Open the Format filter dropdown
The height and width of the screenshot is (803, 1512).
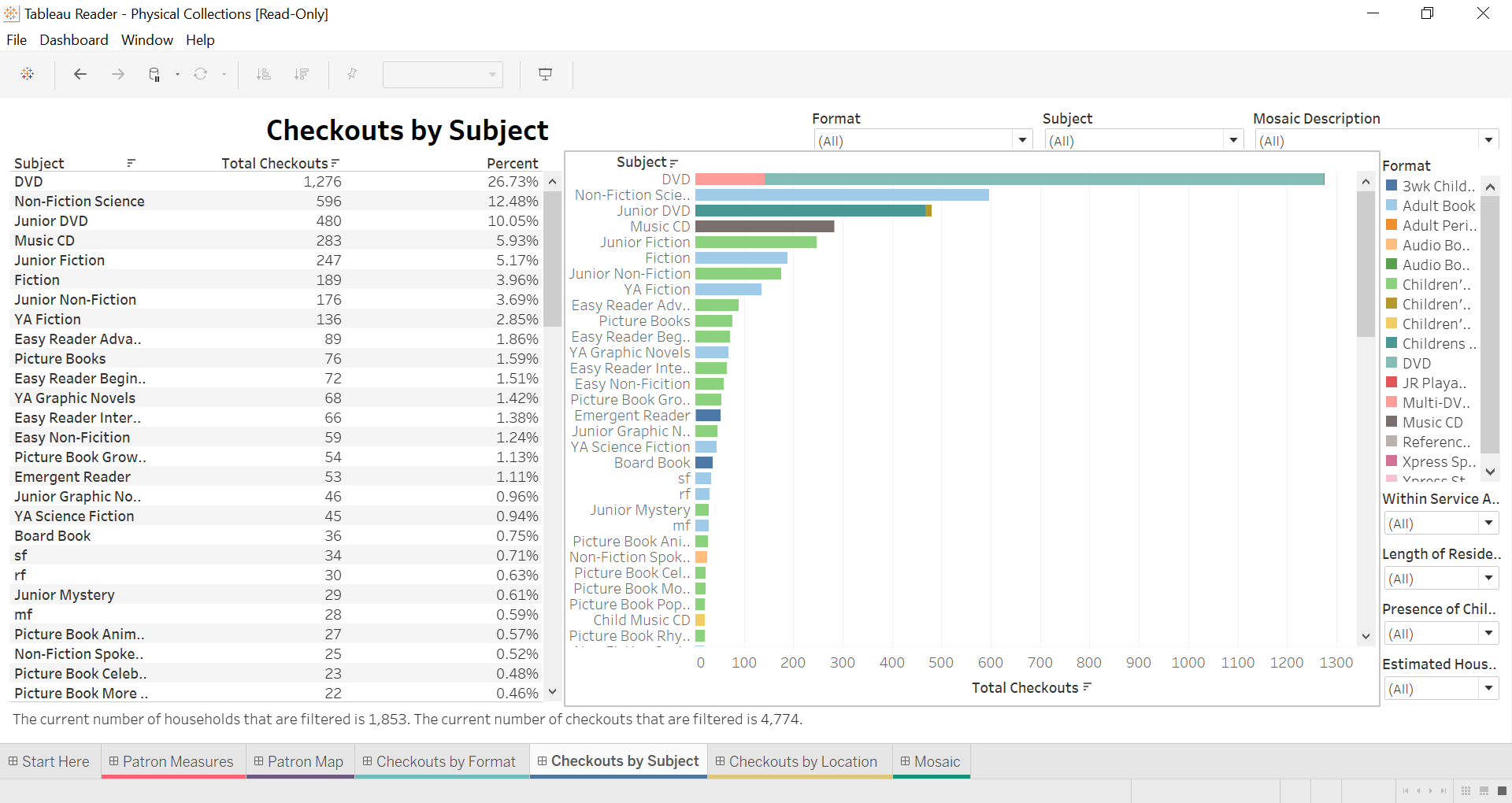click(x=1022, y=140)
